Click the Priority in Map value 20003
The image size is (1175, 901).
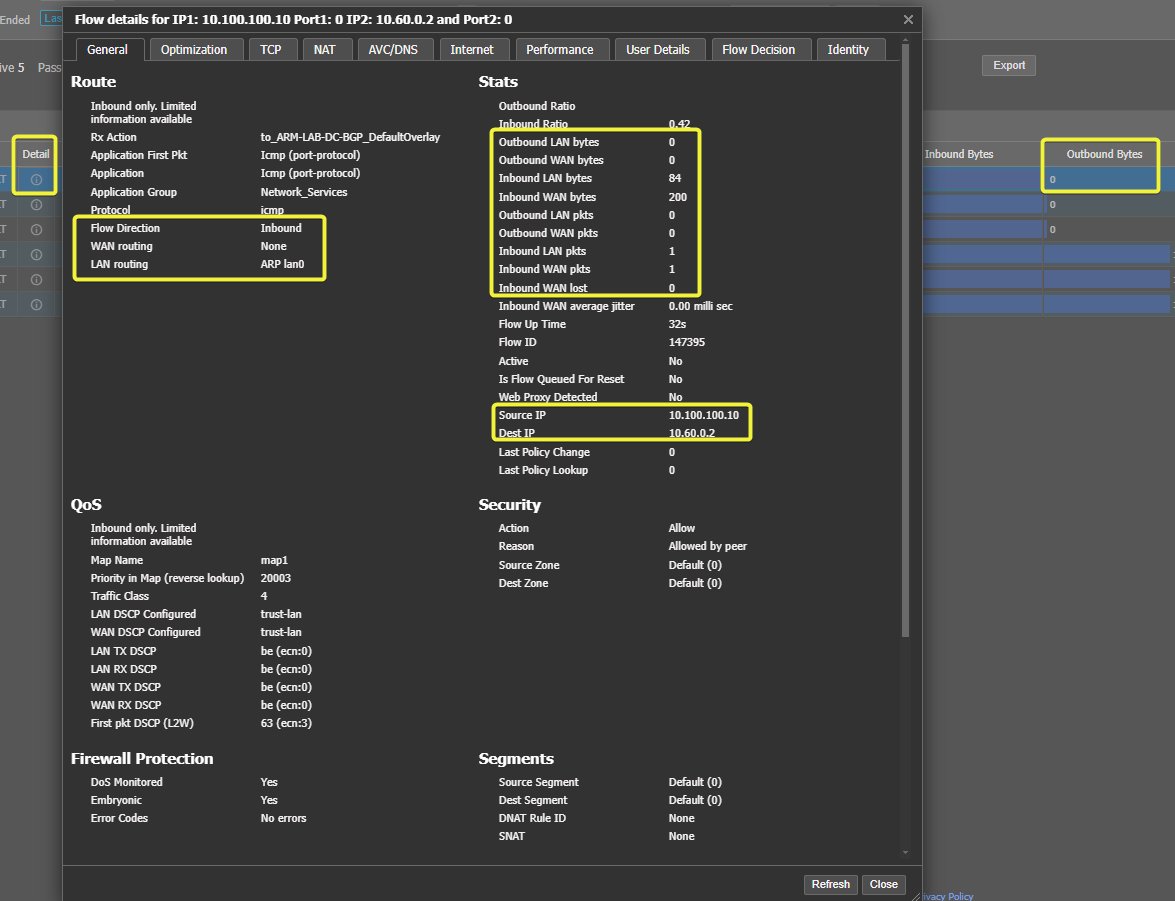tap(276, 579)
